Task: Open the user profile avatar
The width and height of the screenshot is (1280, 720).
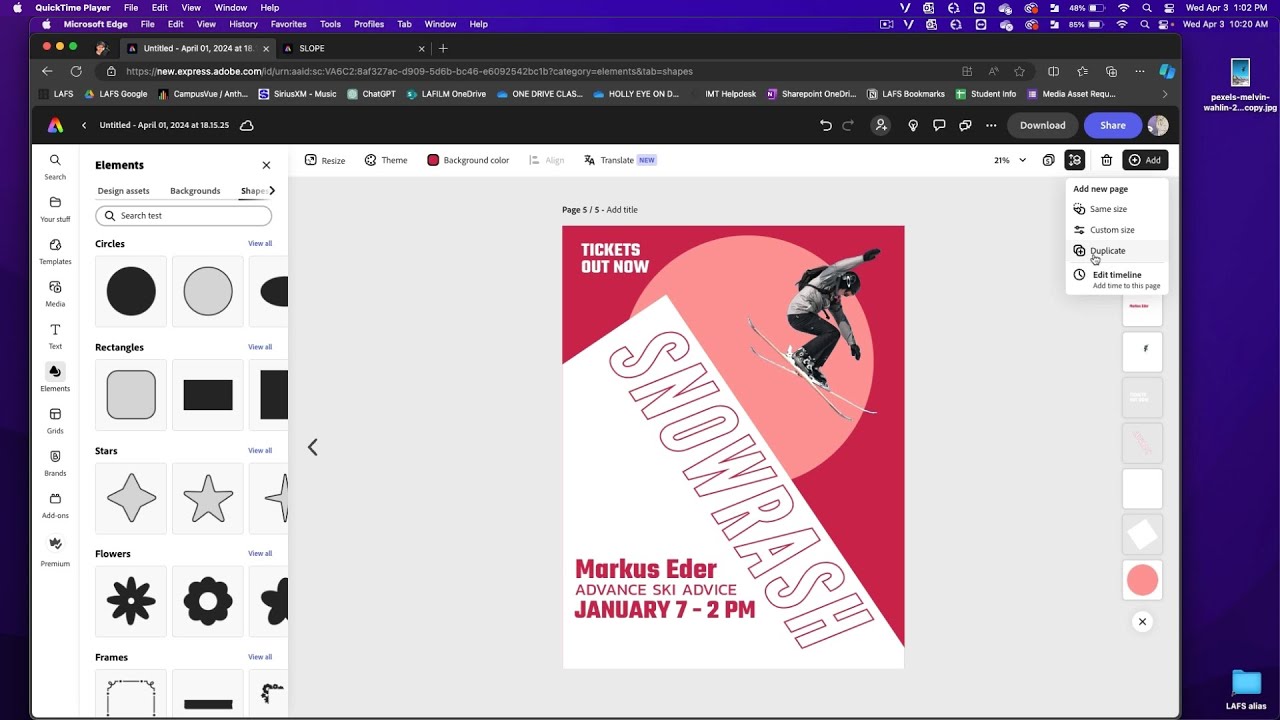Action: click(1158, 125)
